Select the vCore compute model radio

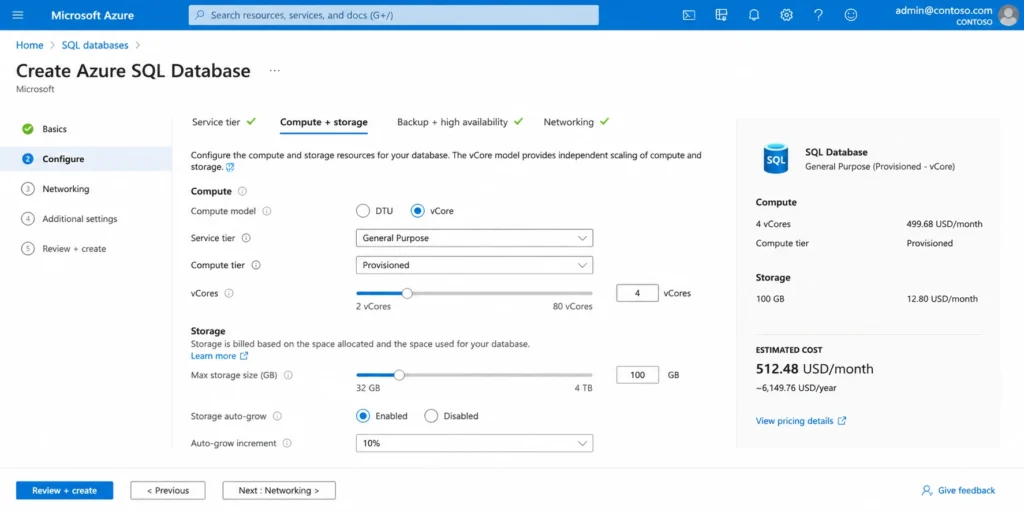417,211
